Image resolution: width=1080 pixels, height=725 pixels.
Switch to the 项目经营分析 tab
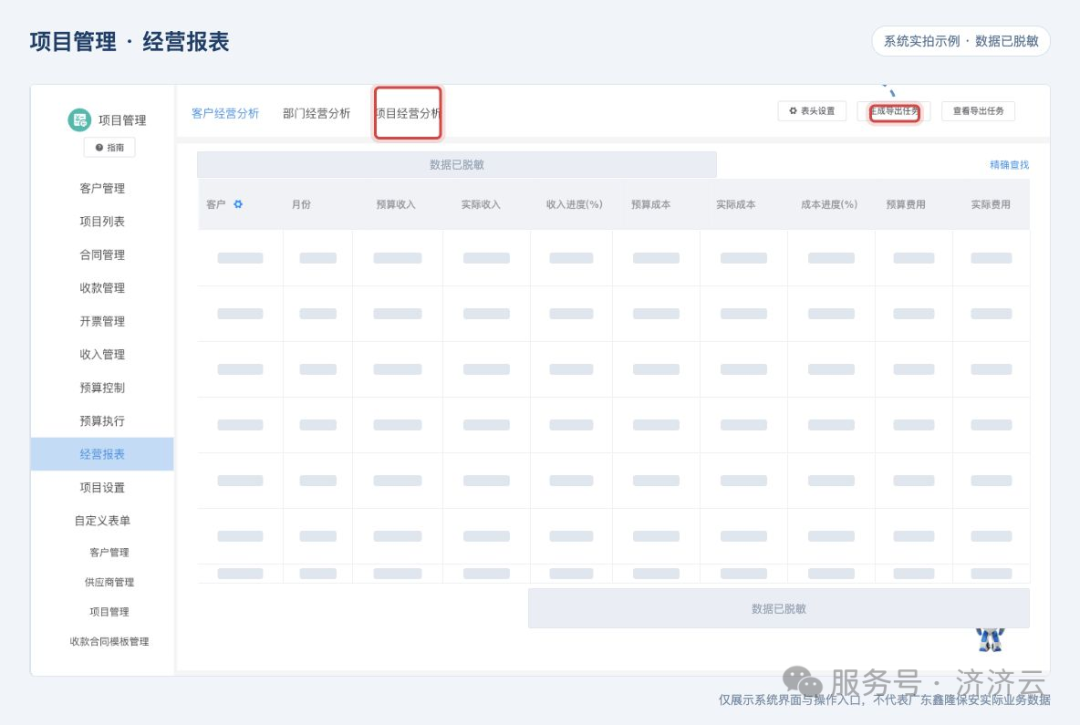[408, 114]
